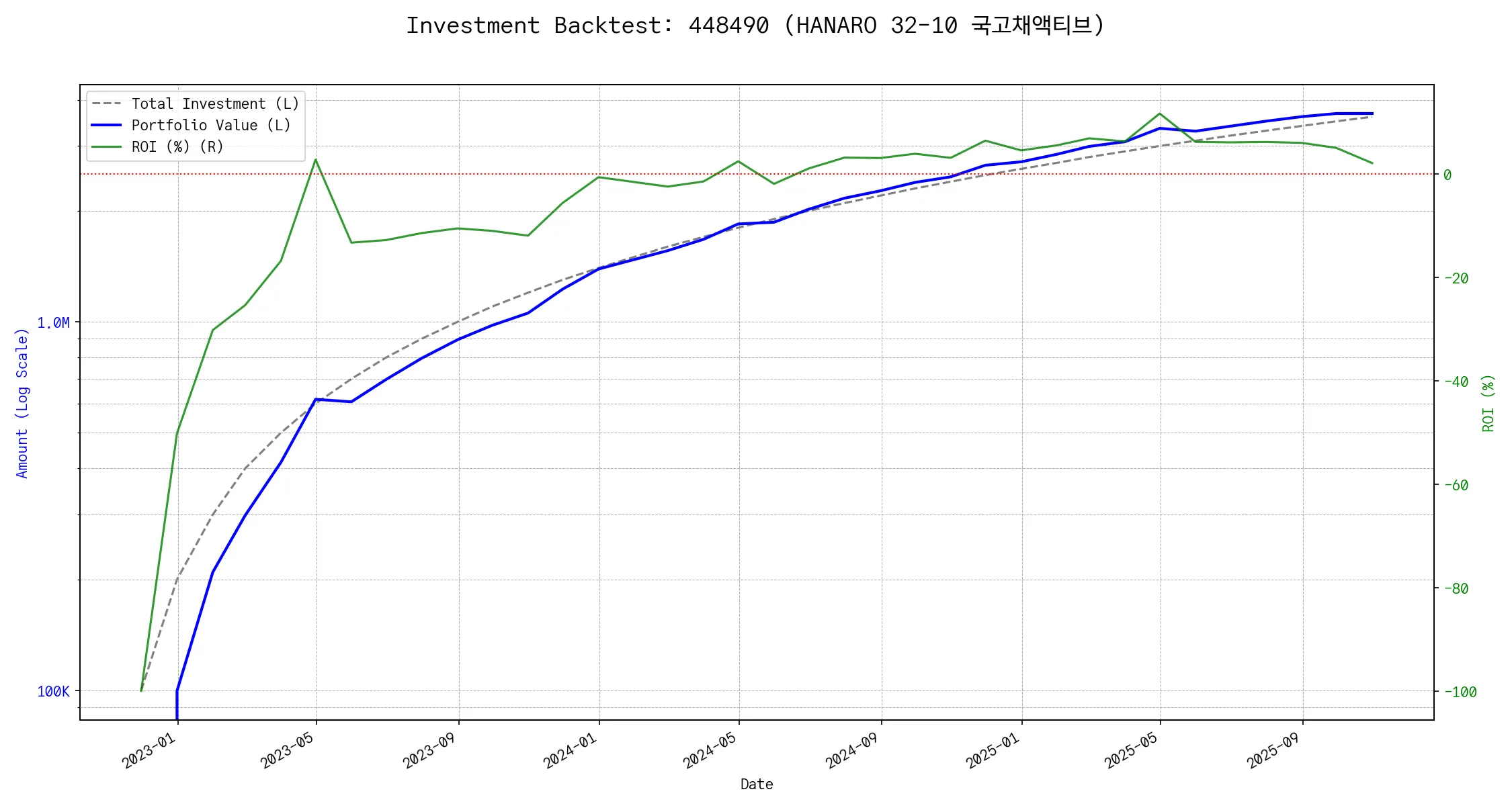1512x806 pixels.
Task: Click the 2025-01 date tick label
Action: (x=993, y=750)
